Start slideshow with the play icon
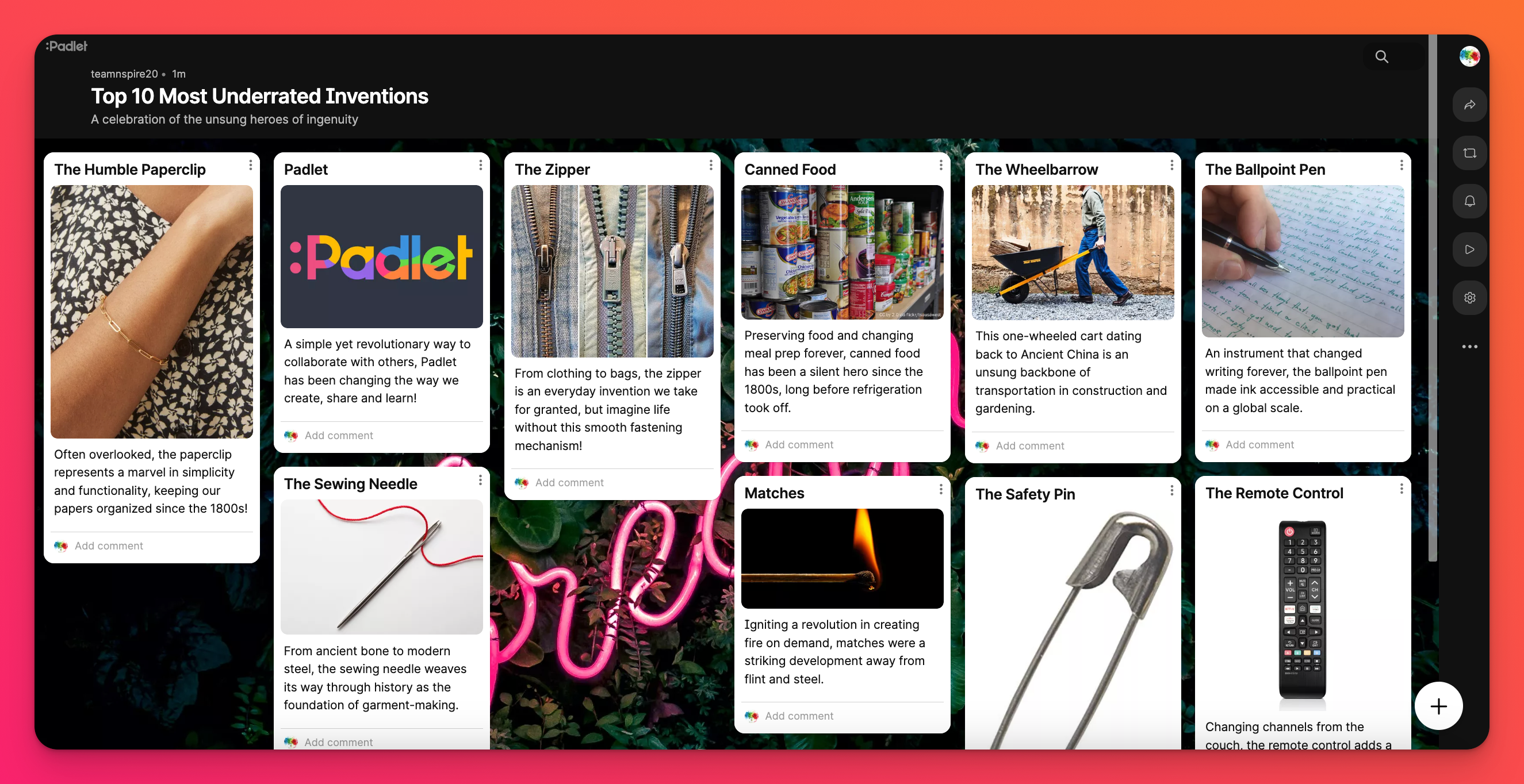The height and width of the screenshot is (784, 1524). click(x=1469, y=249)
